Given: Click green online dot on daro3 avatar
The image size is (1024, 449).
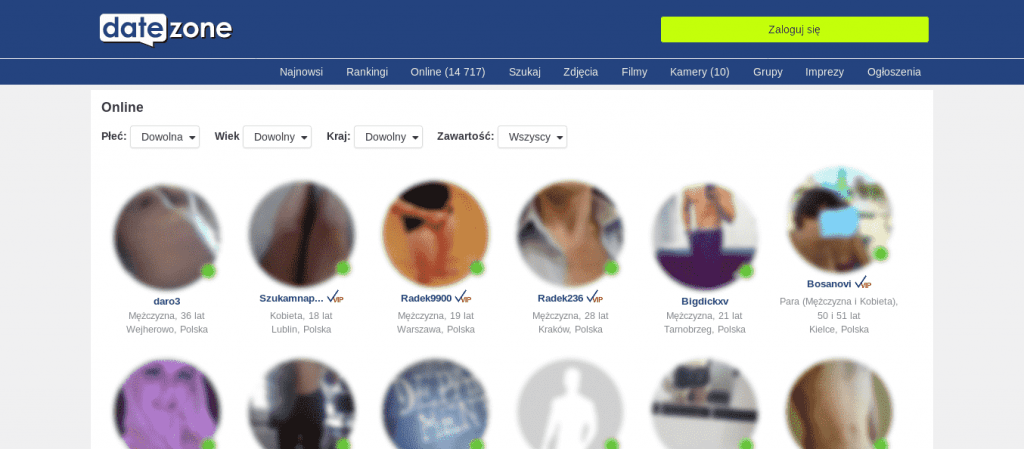Looking at the screenshot, I should click(x=208, y=271).
